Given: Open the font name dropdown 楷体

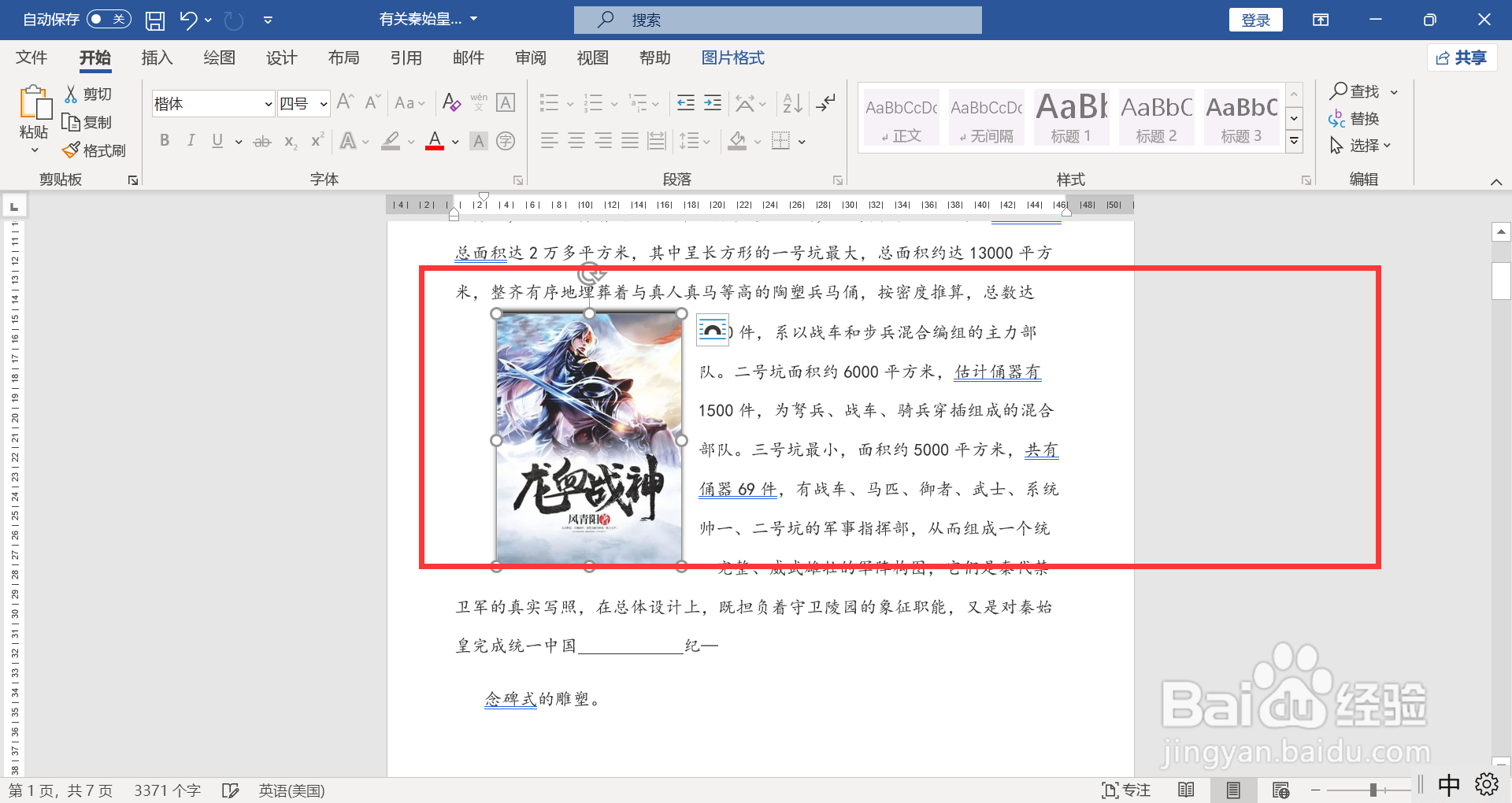Looking at the screenshot, I should 268,104.
